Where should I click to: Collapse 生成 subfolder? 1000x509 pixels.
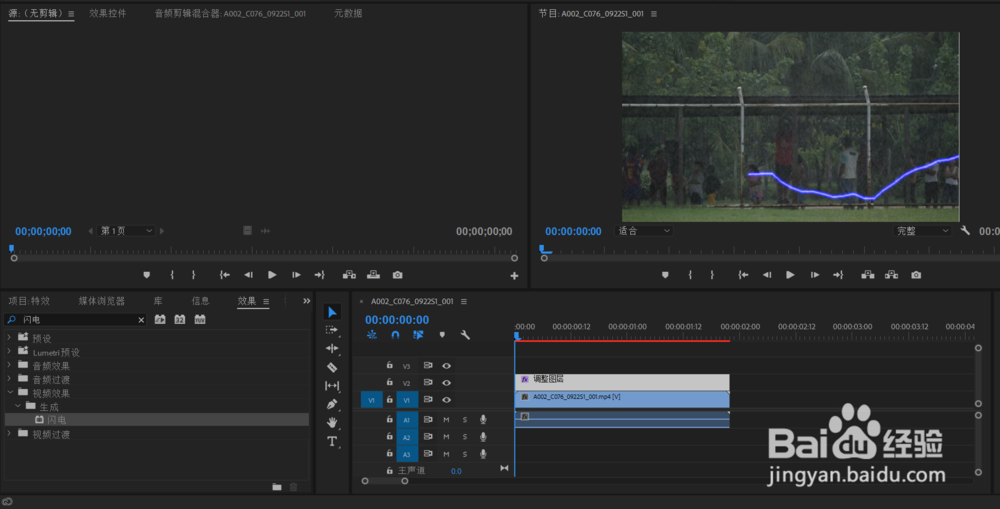[x=18, y=406]
